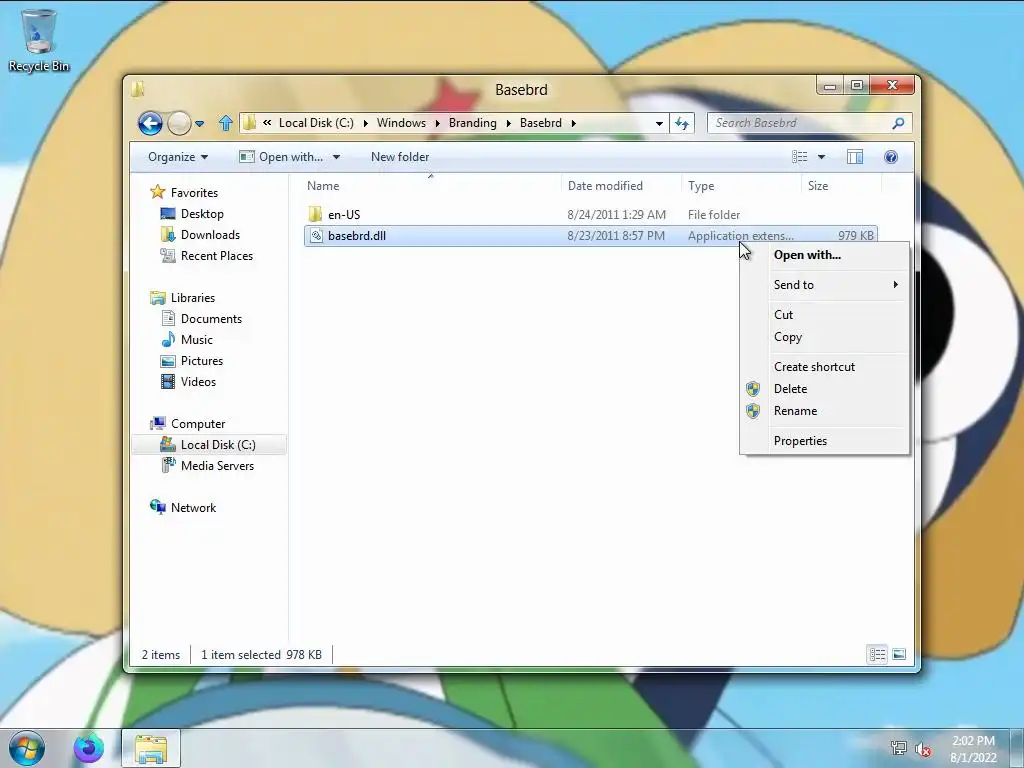1024x768 pixels.
Task: Click the Forward navigation arrow
Action: point(179,123)
